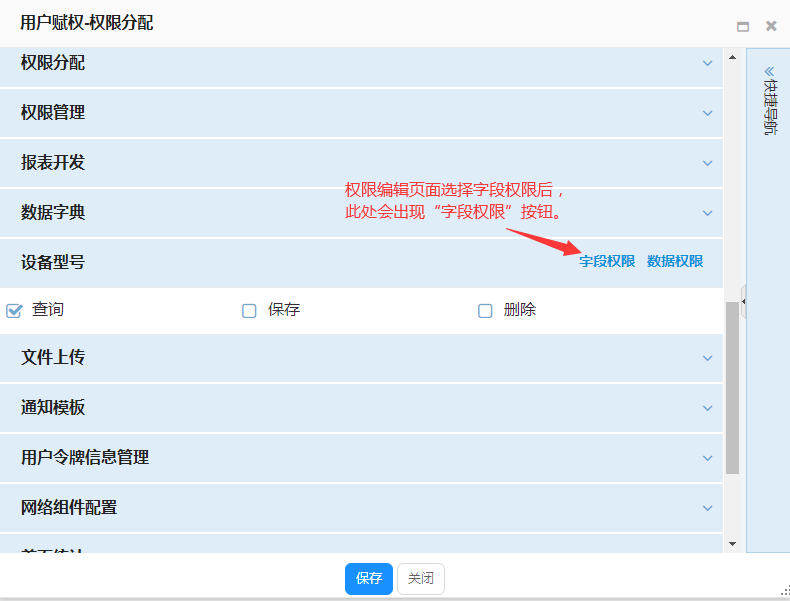Enable the 保存 permission checkbox

(x=250, y=311)
